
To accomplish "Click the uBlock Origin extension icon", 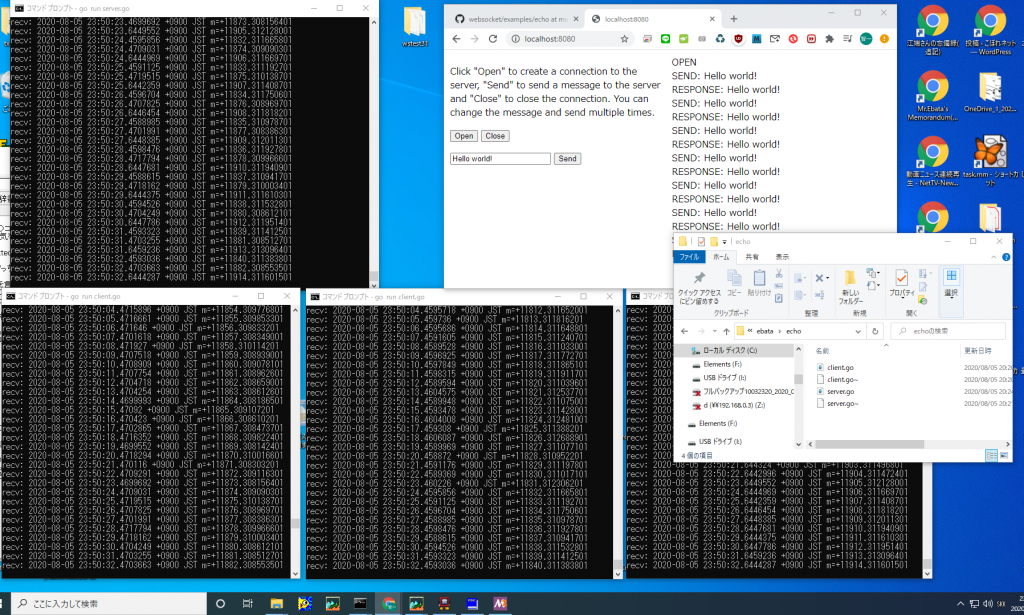I will click(x=738, y=39).
